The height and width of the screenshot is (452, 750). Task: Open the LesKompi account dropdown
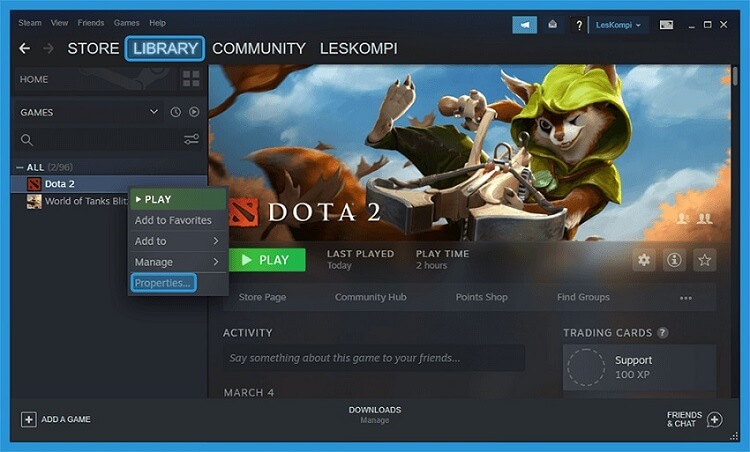tap(618, 25)
